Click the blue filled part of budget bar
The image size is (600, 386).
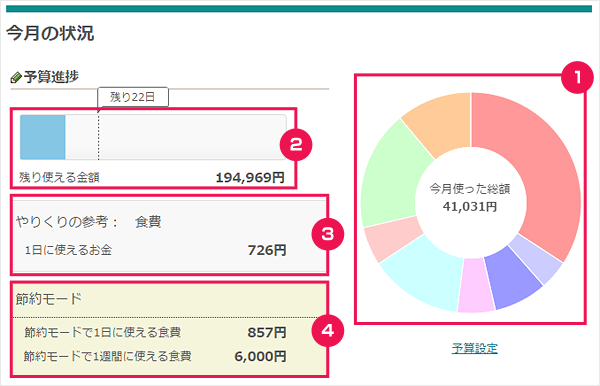click(x=42, y=137)
